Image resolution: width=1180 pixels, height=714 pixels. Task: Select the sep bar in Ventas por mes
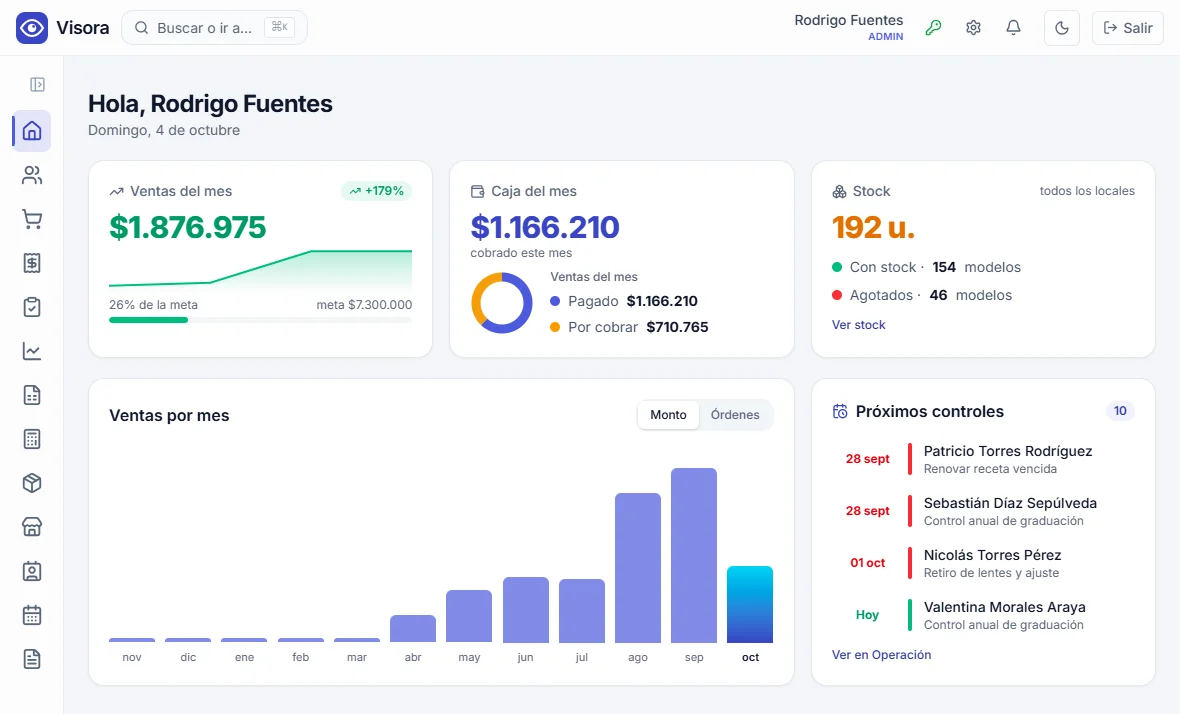click(694, 555)
